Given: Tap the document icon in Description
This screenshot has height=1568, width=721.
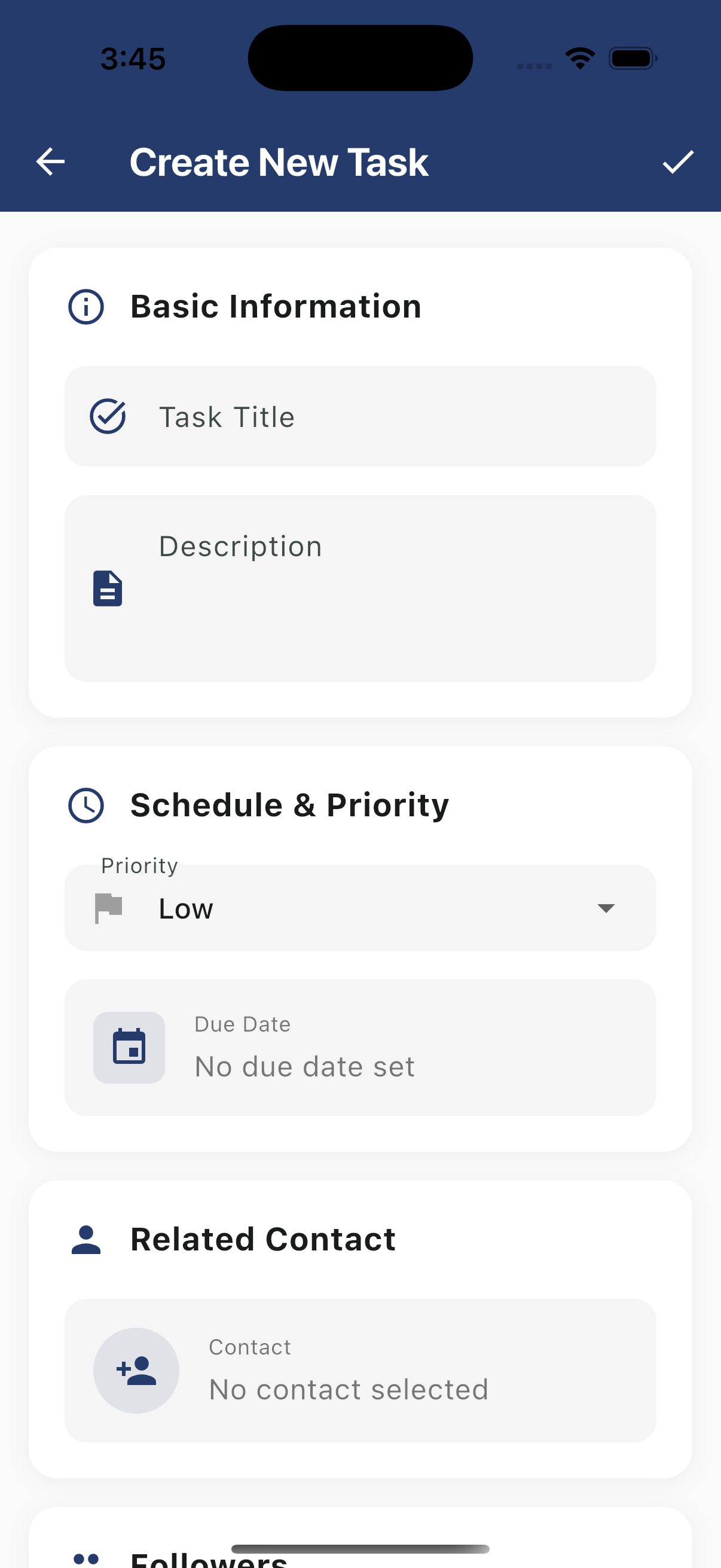Looking at the screenshot, I should tap(108, 588).
